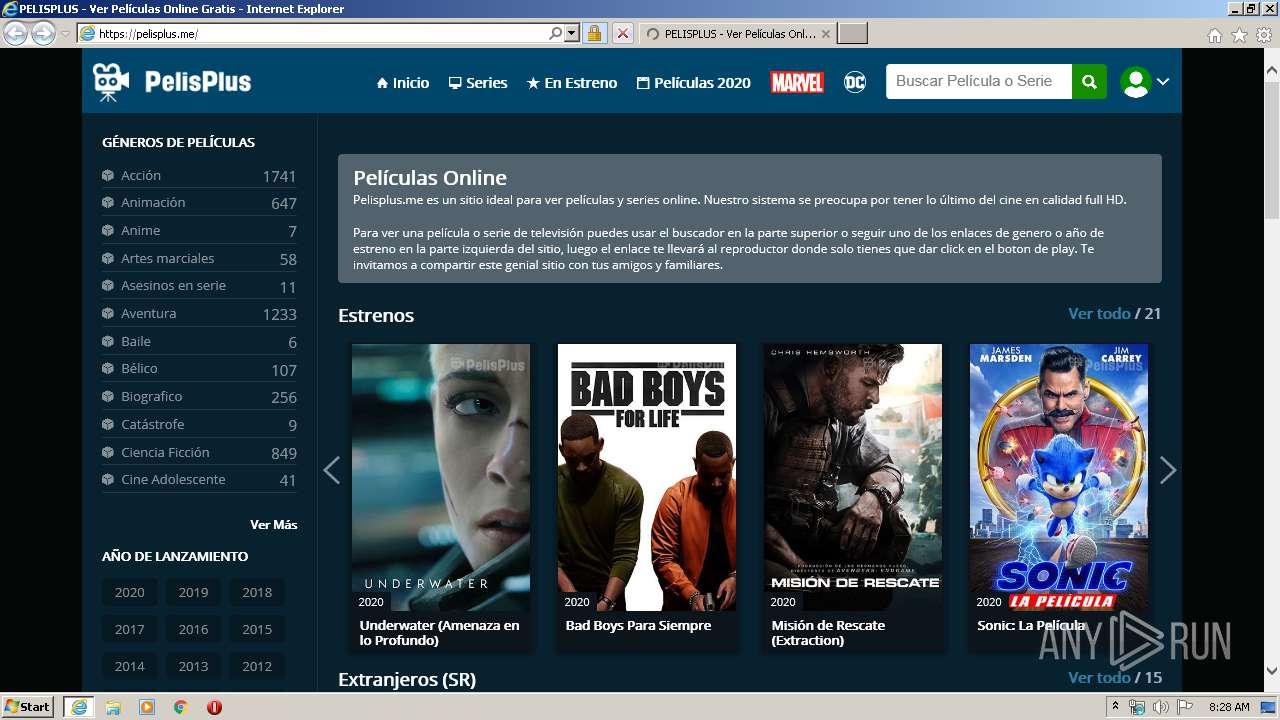The width and height of the screenshot is (1280, 720).
Task: Filter by release year 2015
Action: tap(257, 629)
